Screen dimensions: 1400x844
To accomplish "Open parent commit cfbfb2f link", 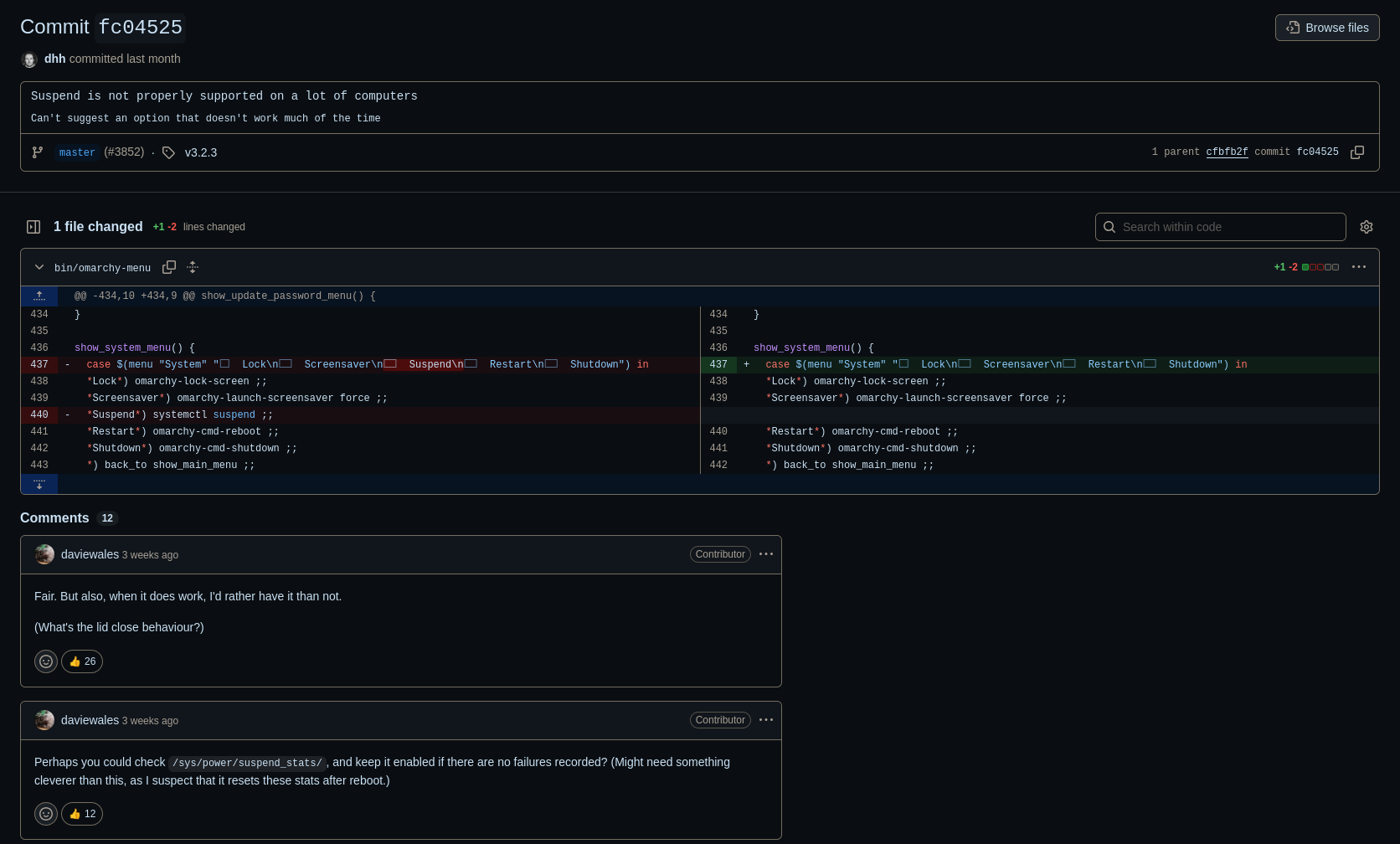I will coord(1227,152).
